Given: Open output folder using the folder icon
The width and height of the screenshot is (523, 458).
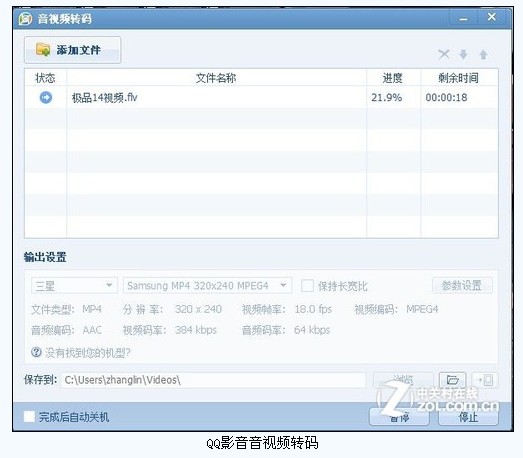Looking at the screenshot, I should tap(452, 380).
